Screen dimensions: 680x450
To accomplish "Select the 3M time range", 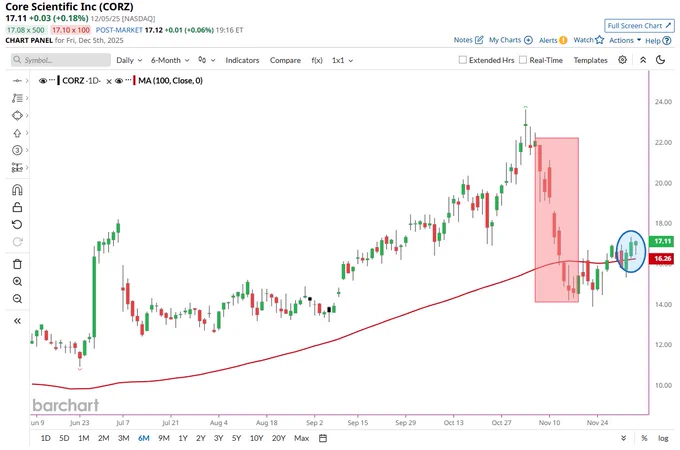I will [124, 438].
